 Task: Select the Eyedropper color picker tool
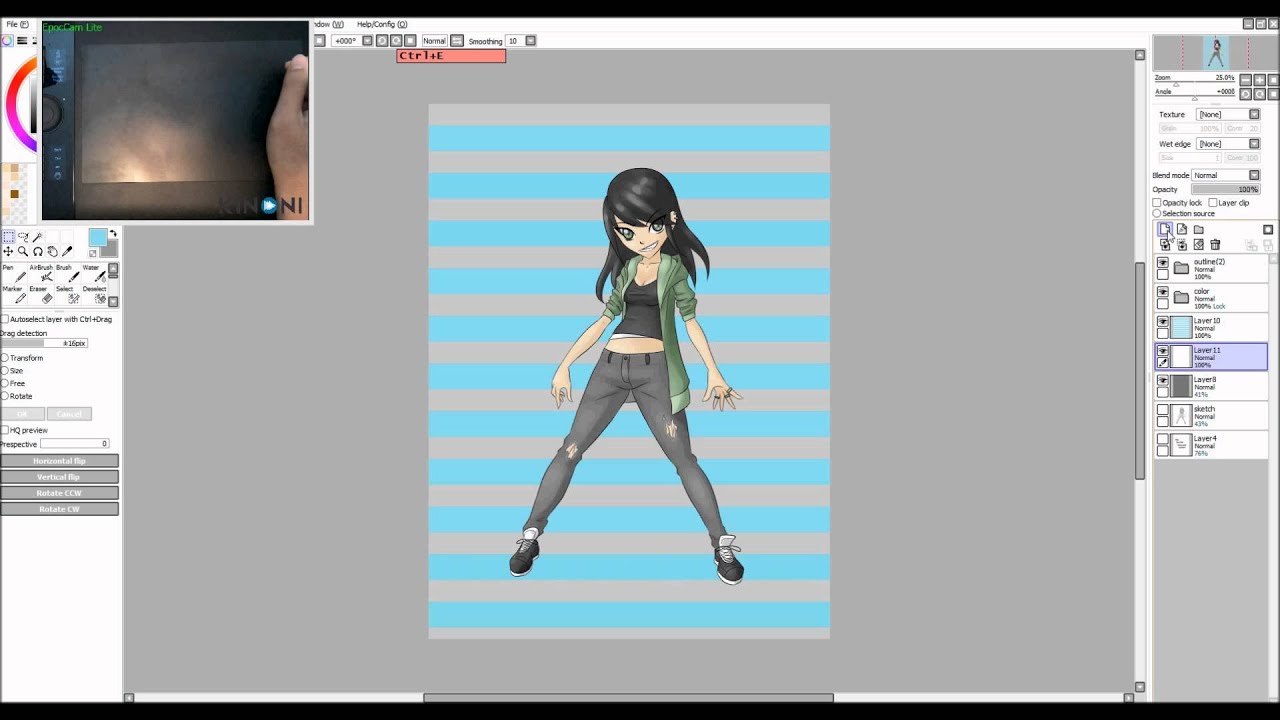click(x=68, y=252)
